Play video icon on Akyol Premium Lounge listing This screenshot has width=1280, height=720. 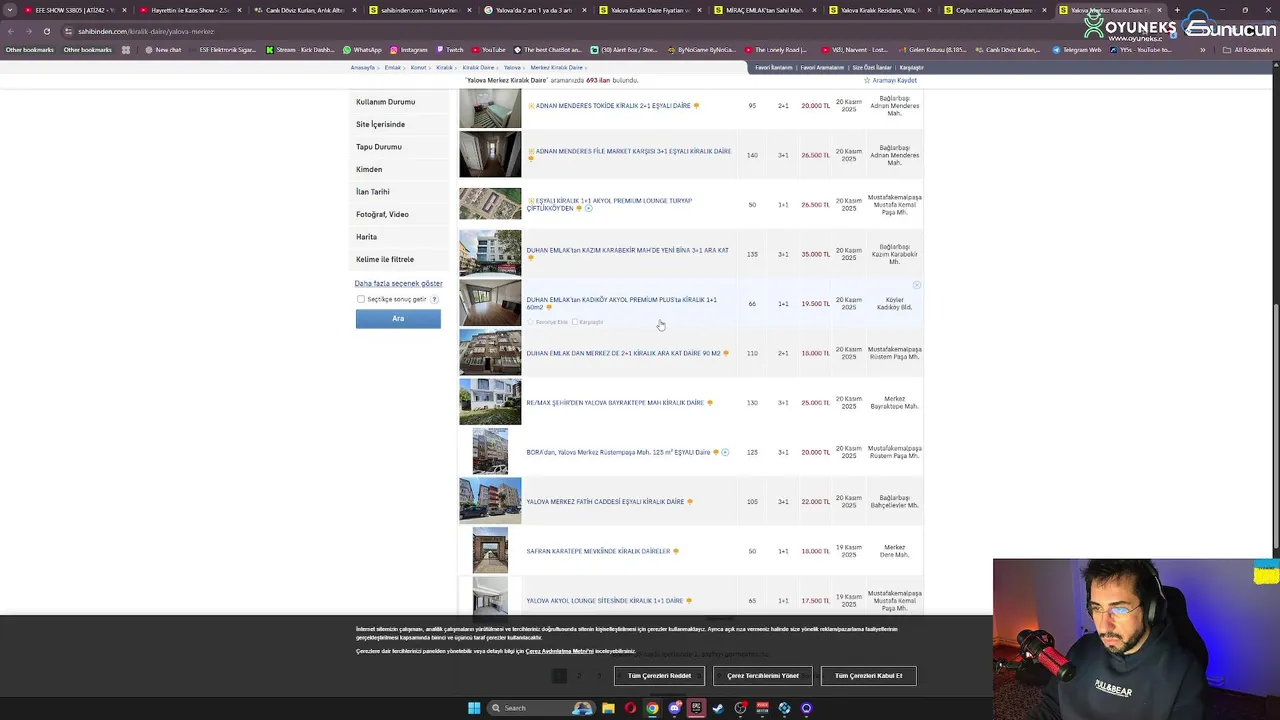(588, 208)
